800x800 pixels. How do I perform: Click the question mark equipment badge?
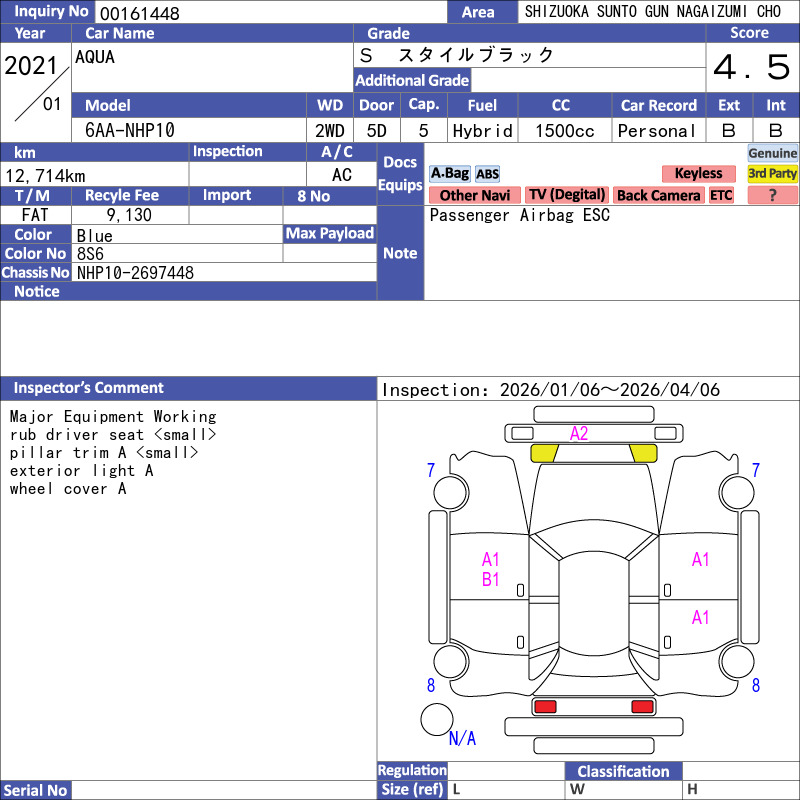[772, 196]
